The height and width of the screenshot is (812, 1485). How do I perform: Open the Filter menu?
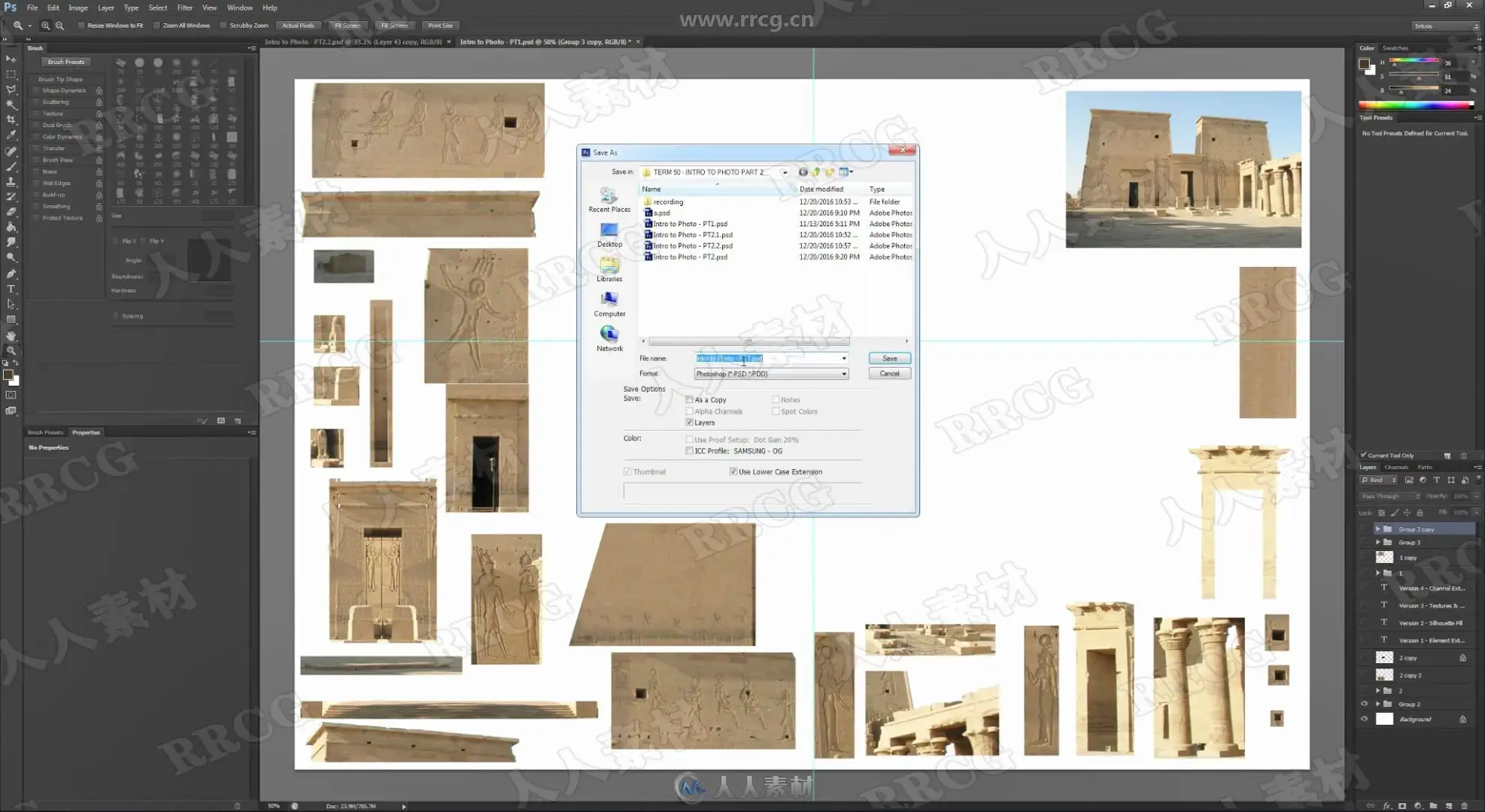click(x=184, y=8)
